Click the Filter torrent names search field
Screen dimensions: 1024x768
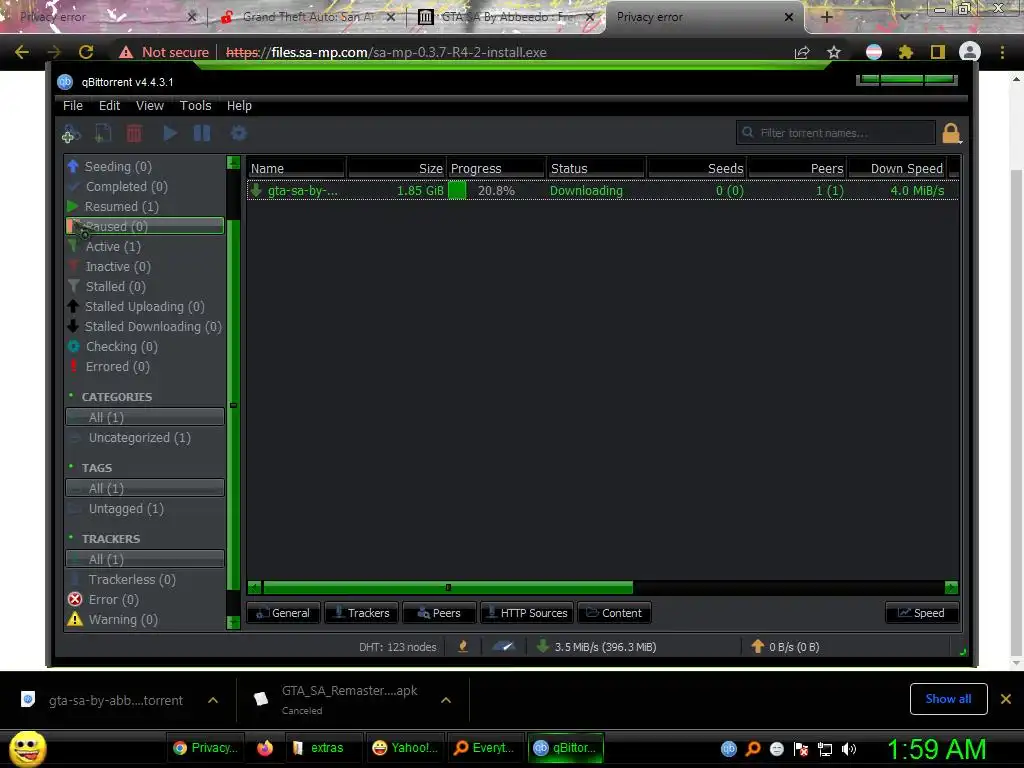(x=835, y=133)
